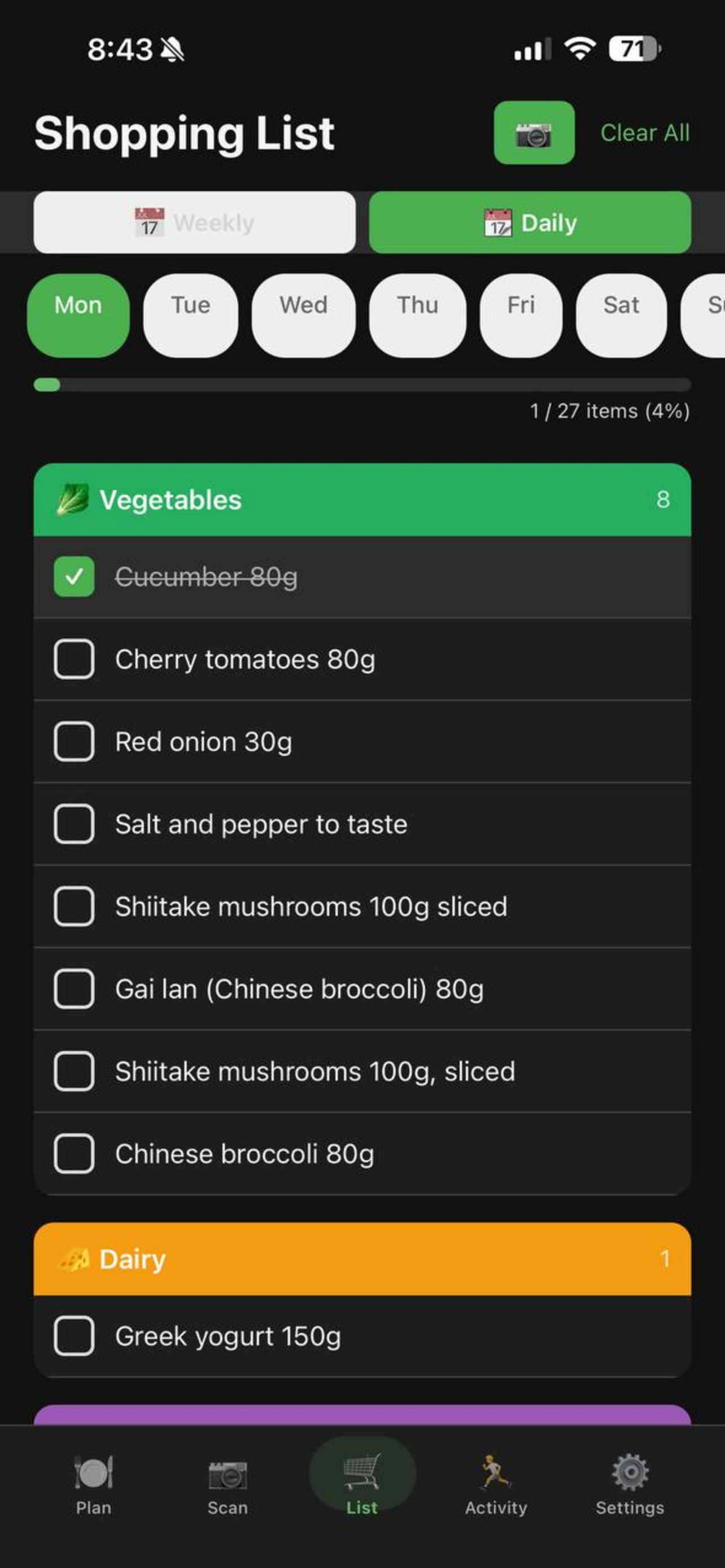The height and width of the screenshot is (1568, 725).
Task: Uncheck the Cucumber 80g item
Action: tap(73, 576)
